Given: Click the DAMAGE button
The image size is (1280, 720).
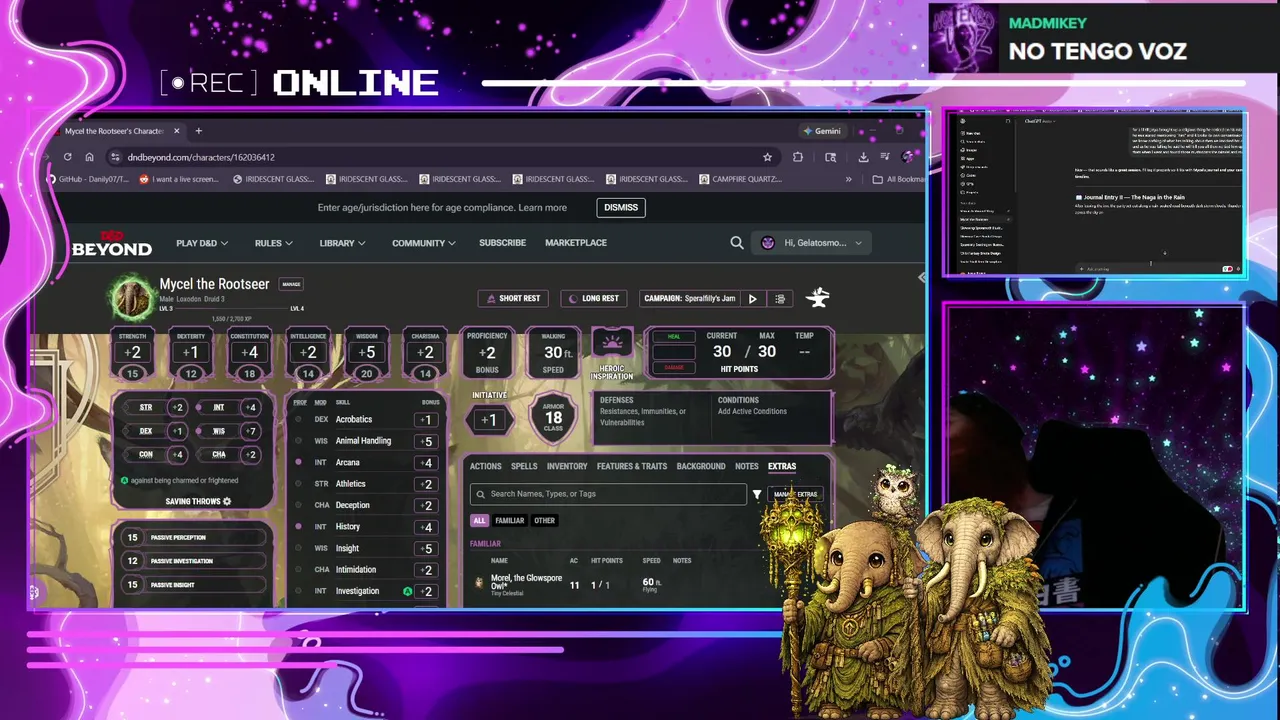Looking at the screenshot, I should click(673, 367).
